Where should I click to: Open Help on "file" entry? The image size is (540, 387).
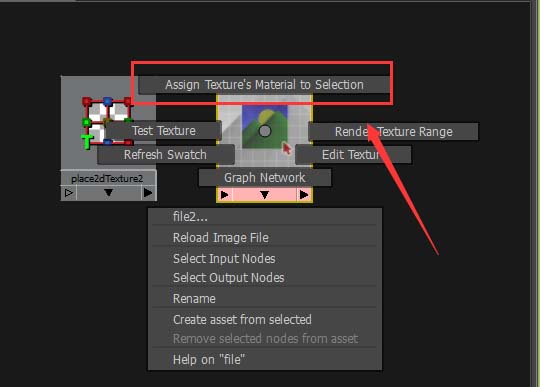pos(265,359)
